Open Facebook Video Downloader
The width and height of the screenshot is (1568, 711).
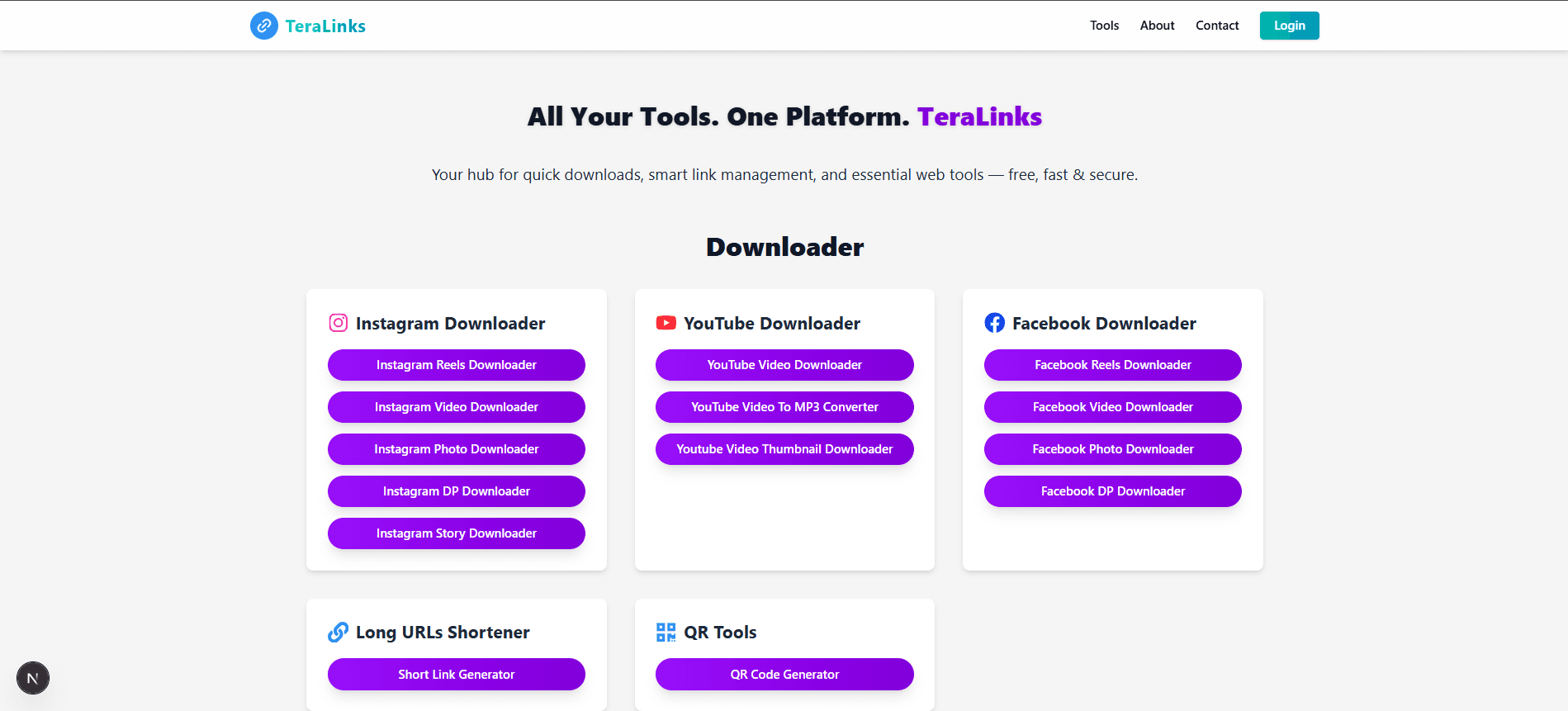pos(1113,407)
